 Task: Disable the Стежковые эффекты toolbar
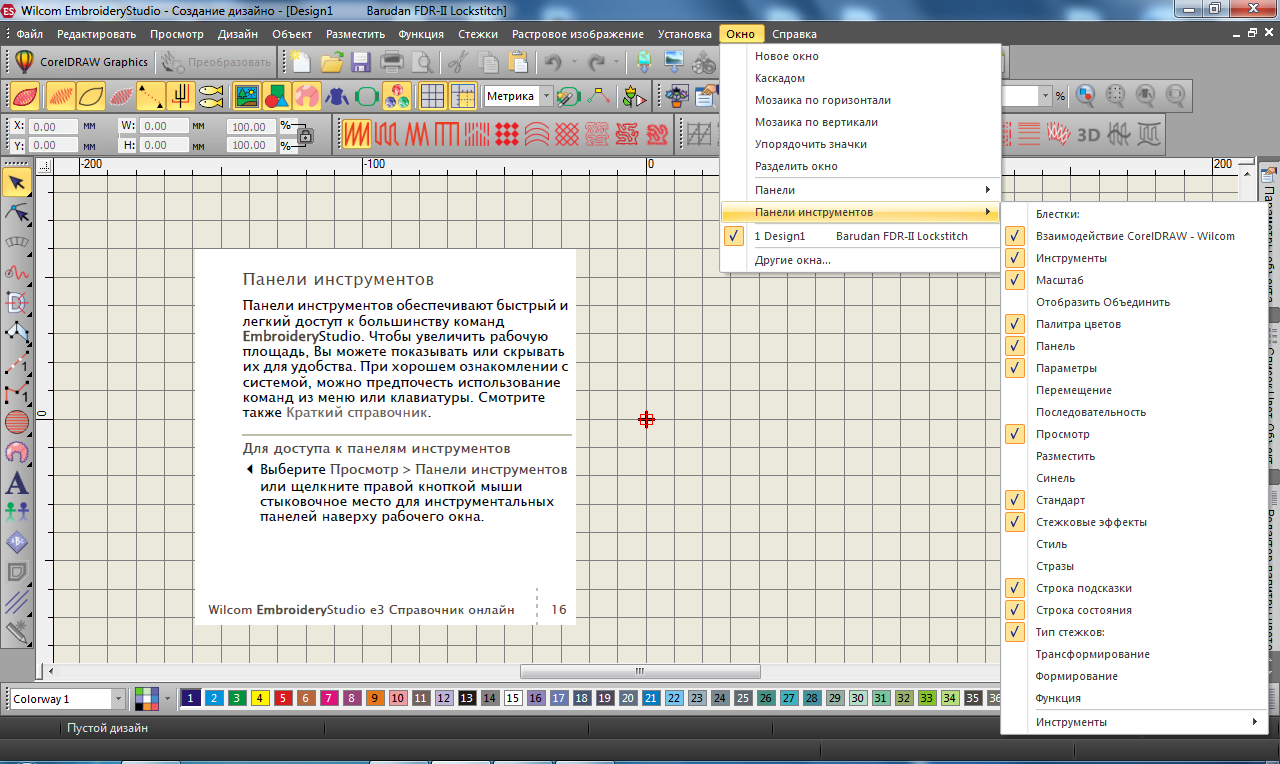(x=1091, y=522)
